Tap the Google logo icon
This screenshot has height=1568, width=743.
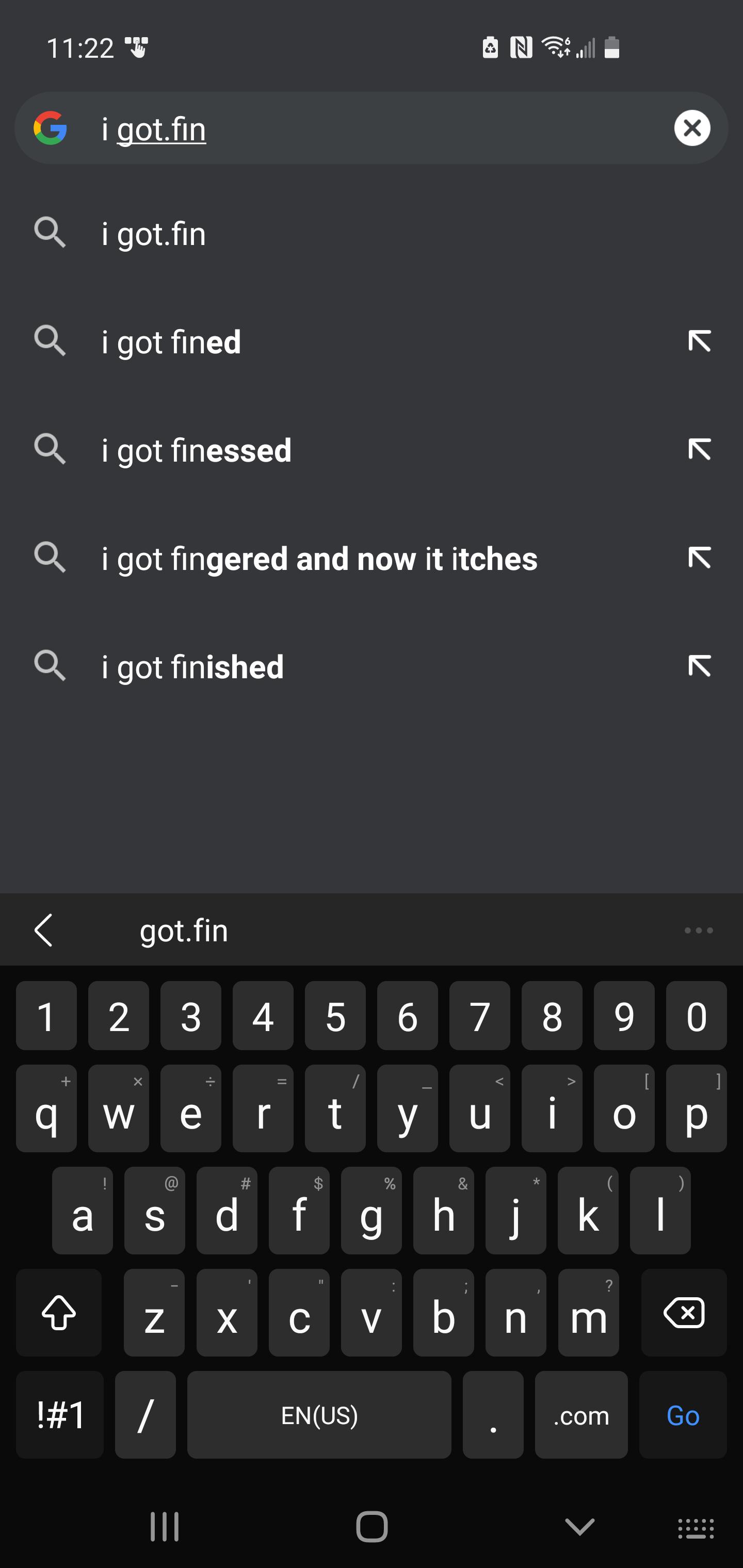pos(50,128)
